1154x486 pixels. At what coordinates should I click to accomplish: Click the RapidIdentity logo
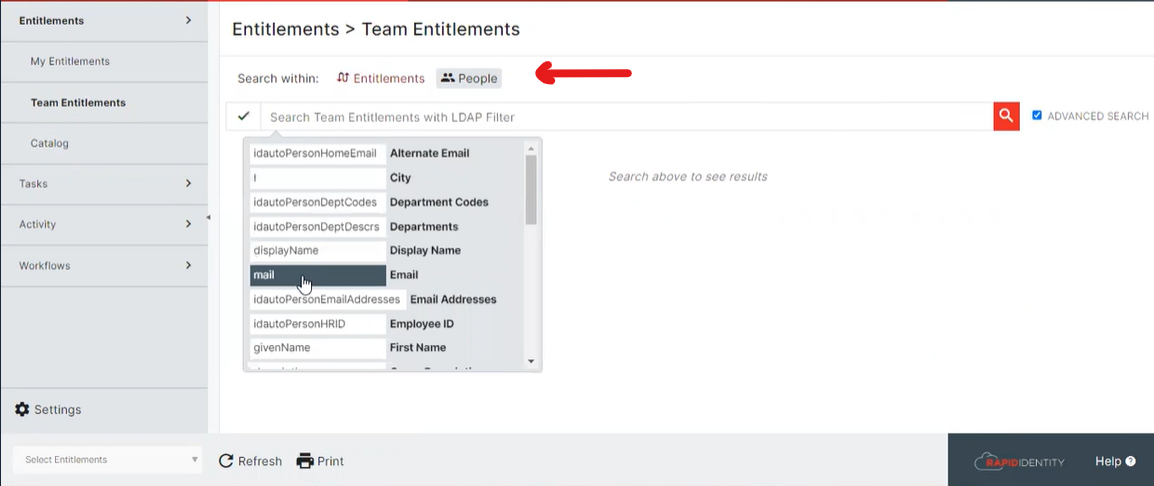tap(1019, 462)
